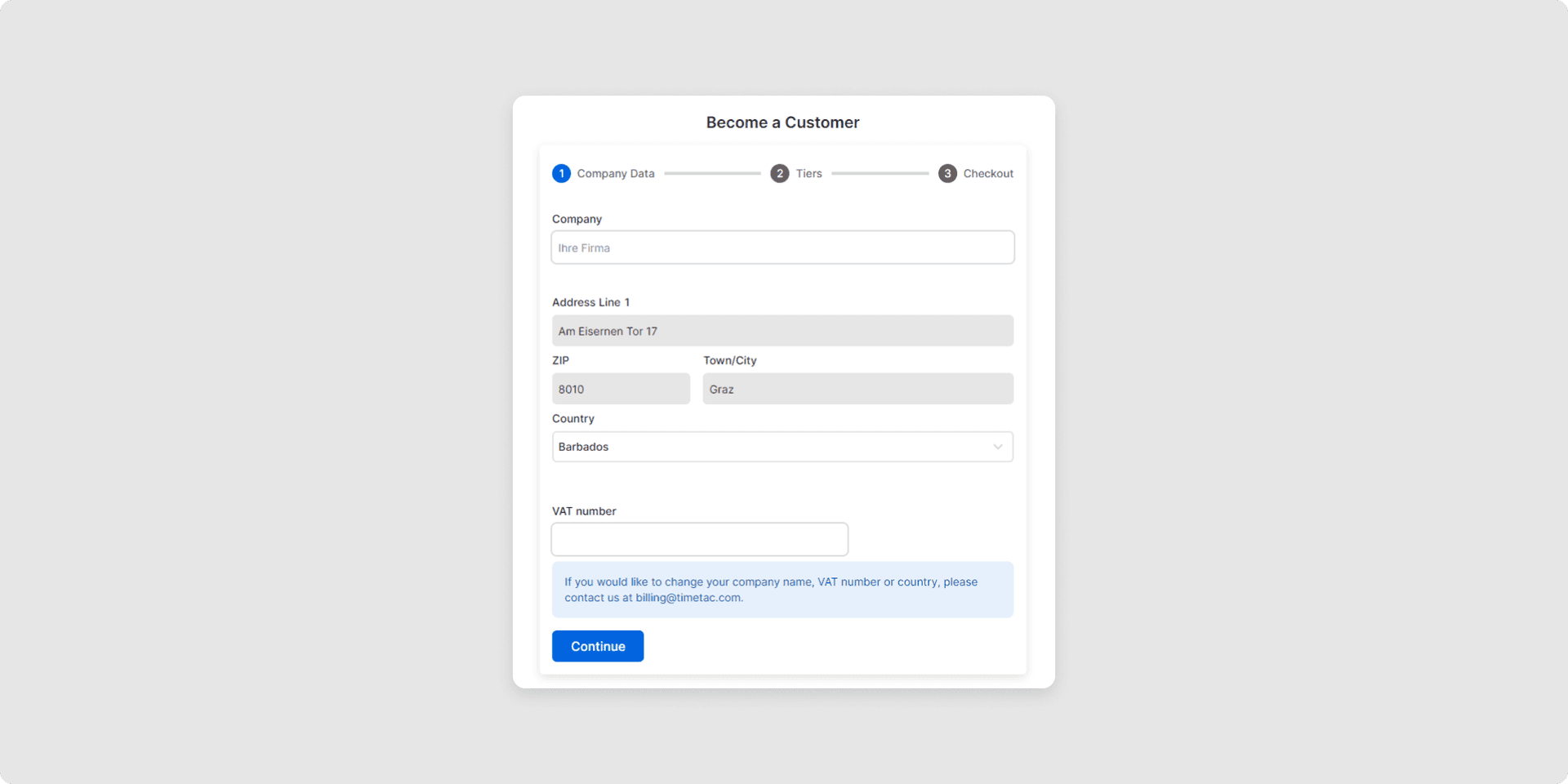Select the Company Data step label
This screenshot has height=784, width=1568.
[616, 173]
